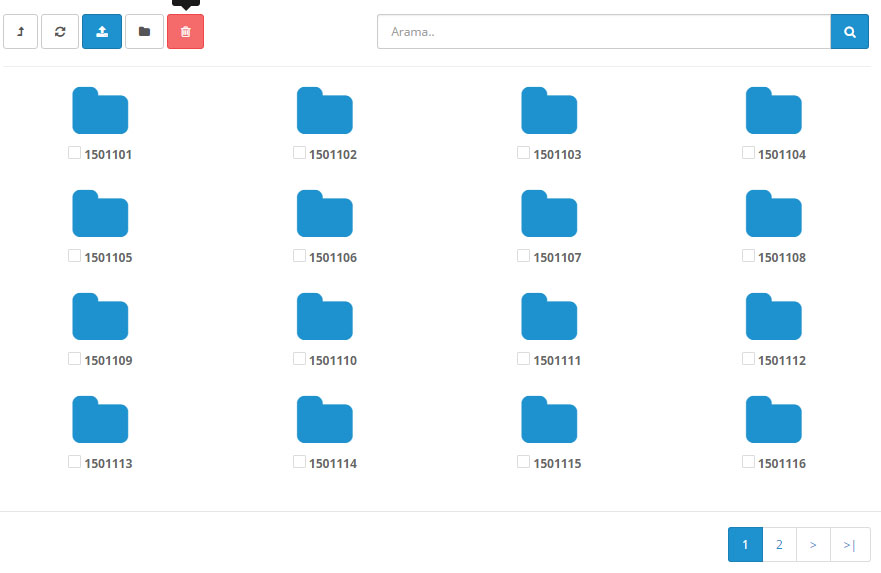Open folder icon 1501115
The image size is (881, 573).
coord(549,420)
